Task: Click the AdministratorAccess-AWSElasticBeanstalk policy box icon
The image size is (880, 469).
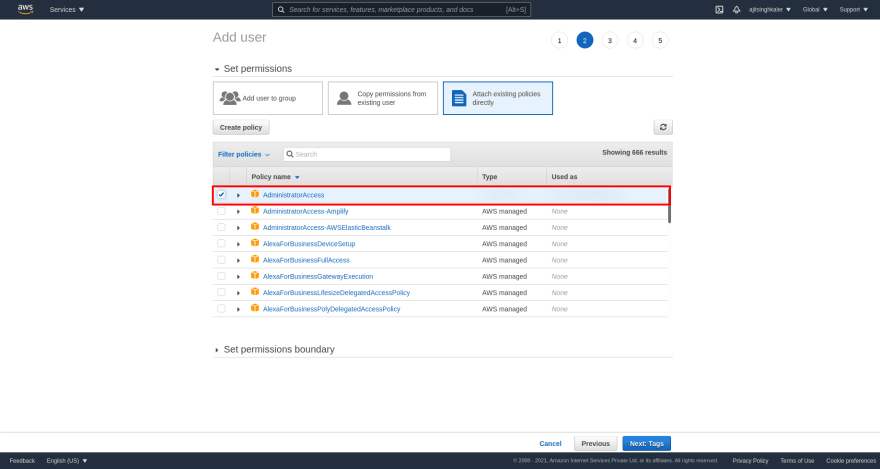Action: coord(255,227)
